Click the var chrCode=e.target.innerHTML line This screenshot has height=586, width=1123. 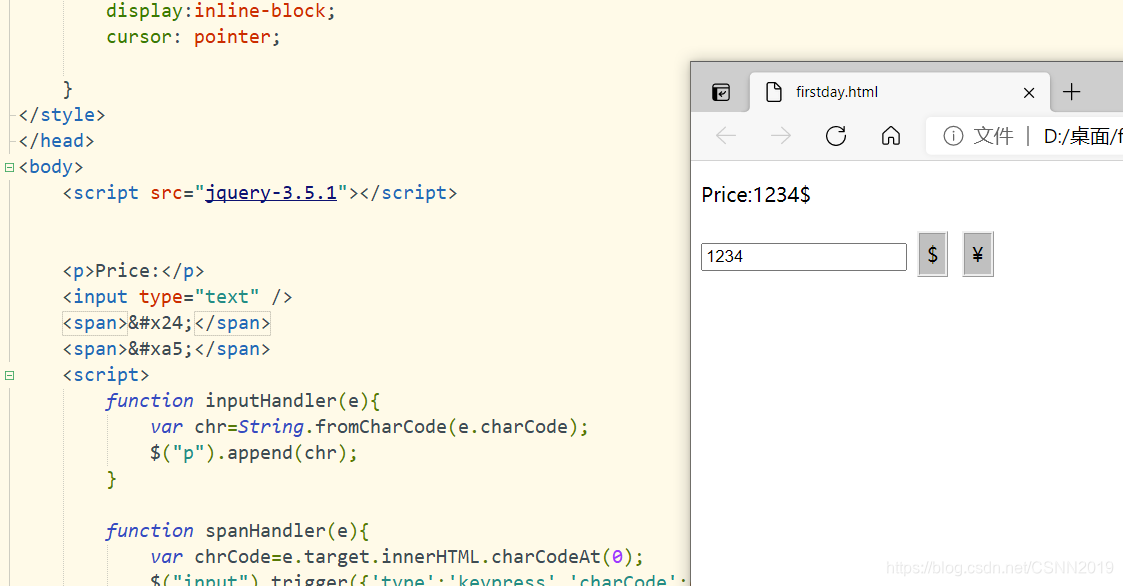[x=397, y=557]
